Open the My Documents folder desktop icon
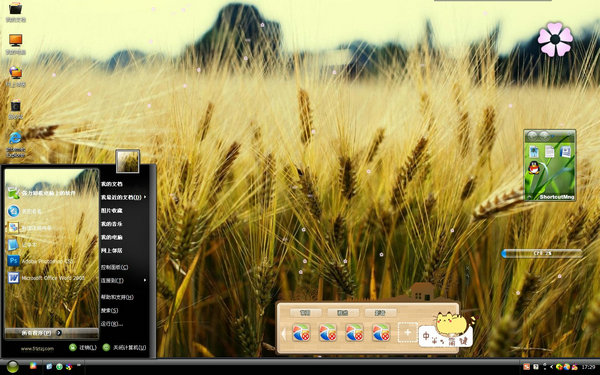600x375 pixels. pyautogui.click(x=16, y=12)
